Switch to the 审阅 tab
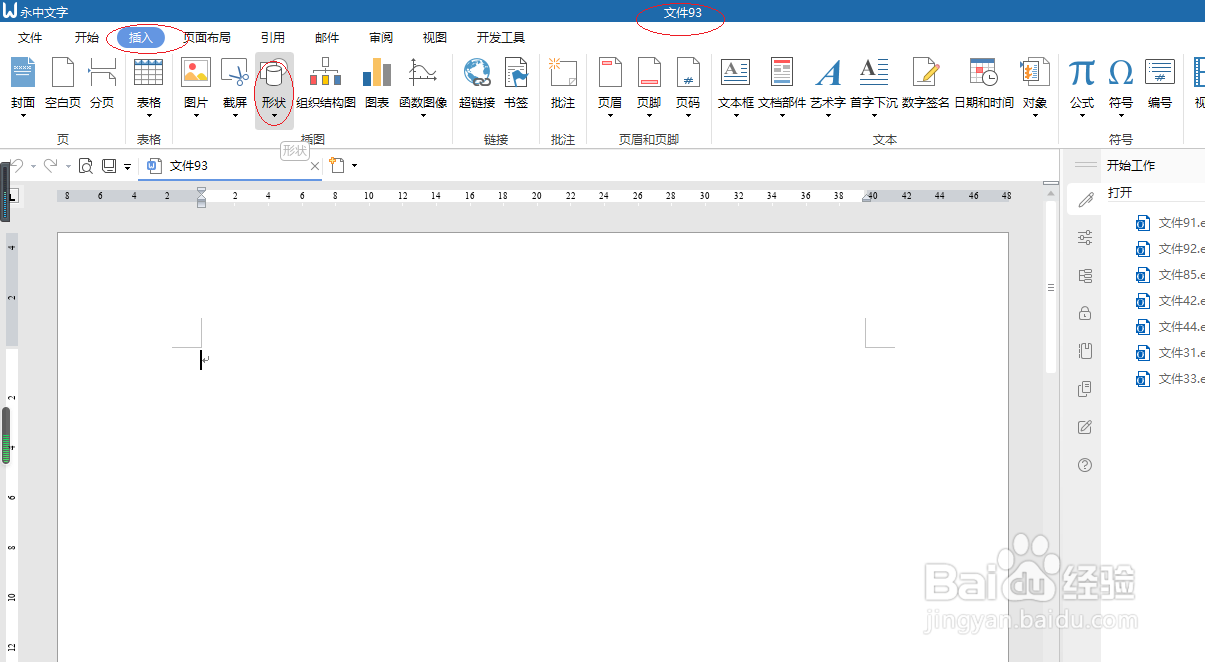This screenshot has width=1205, height=662. point(380,38)
